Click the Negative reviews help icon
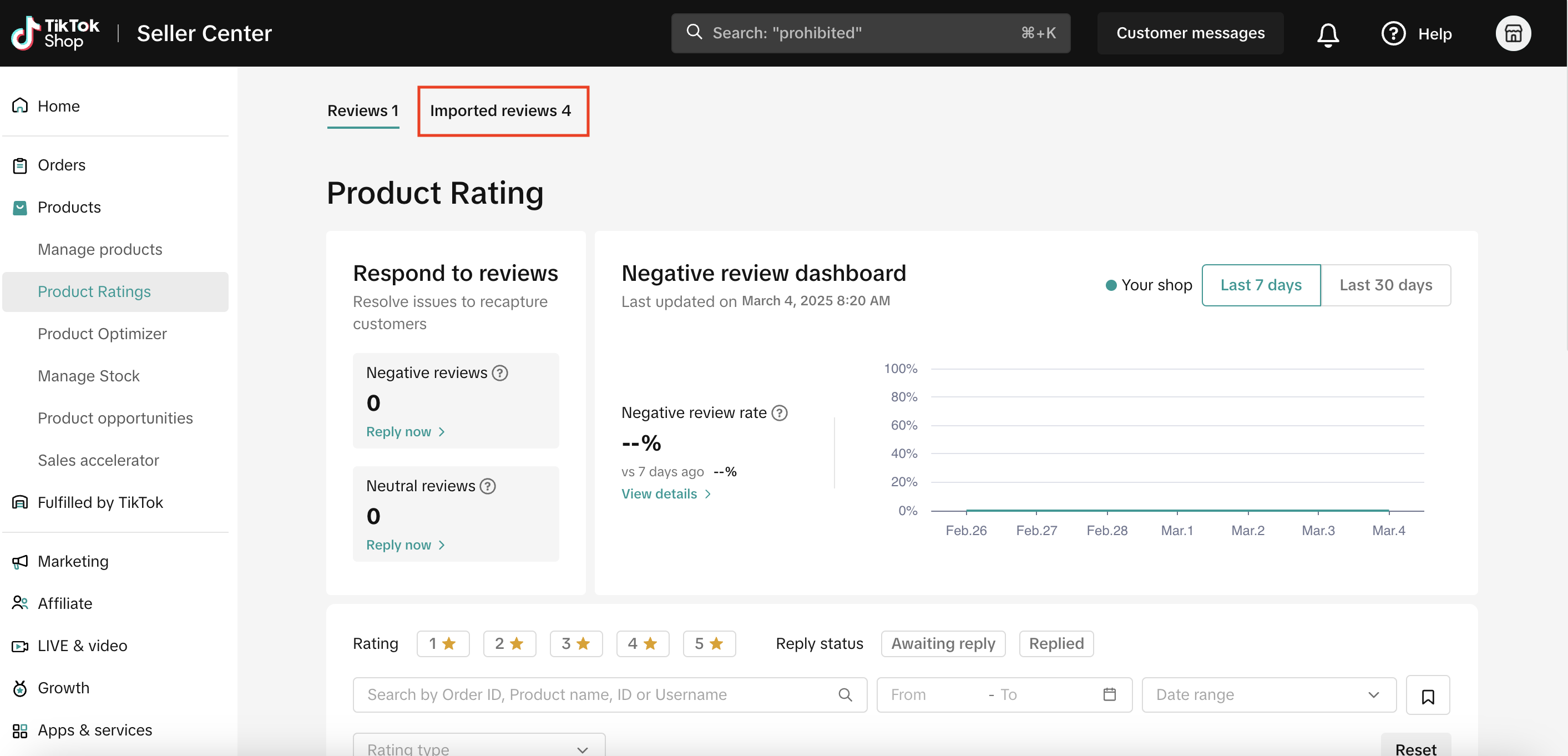The height and width of the screenshot is (756, 1568). [500, 372]
